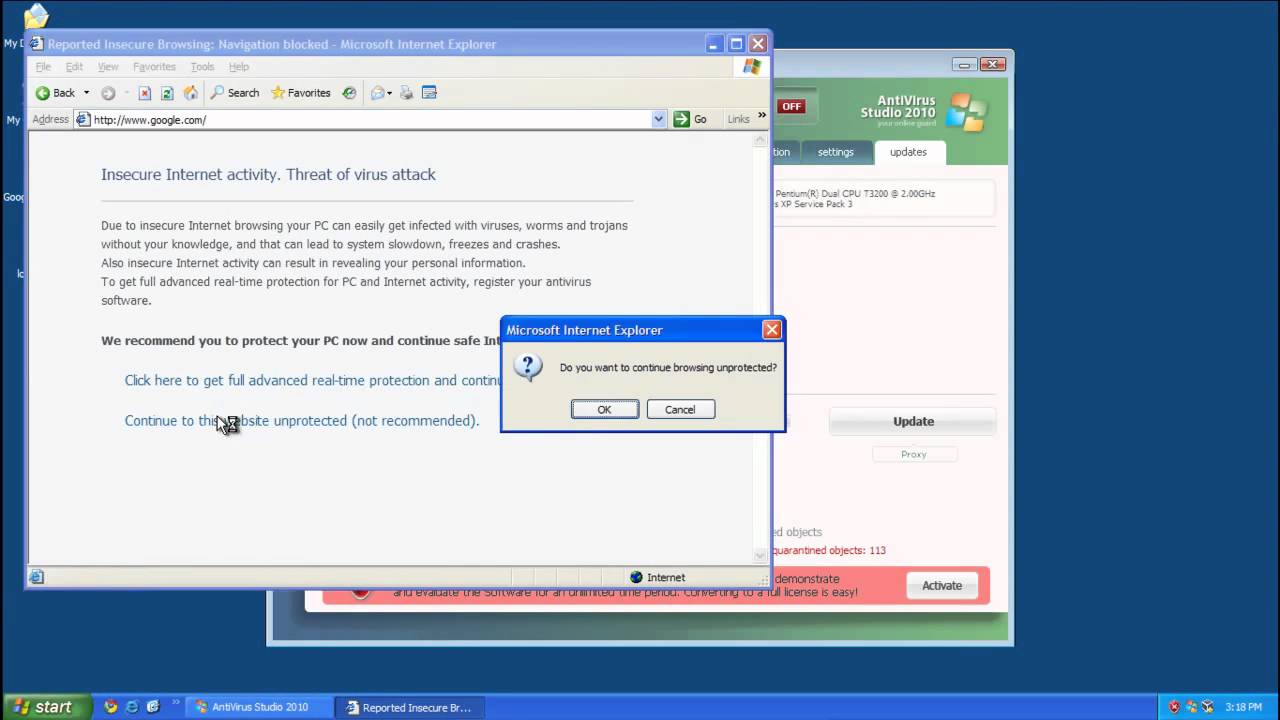Click the Stop page loading icon
1280x720 pixels.
pyautogui.click(x=144, y=93)
